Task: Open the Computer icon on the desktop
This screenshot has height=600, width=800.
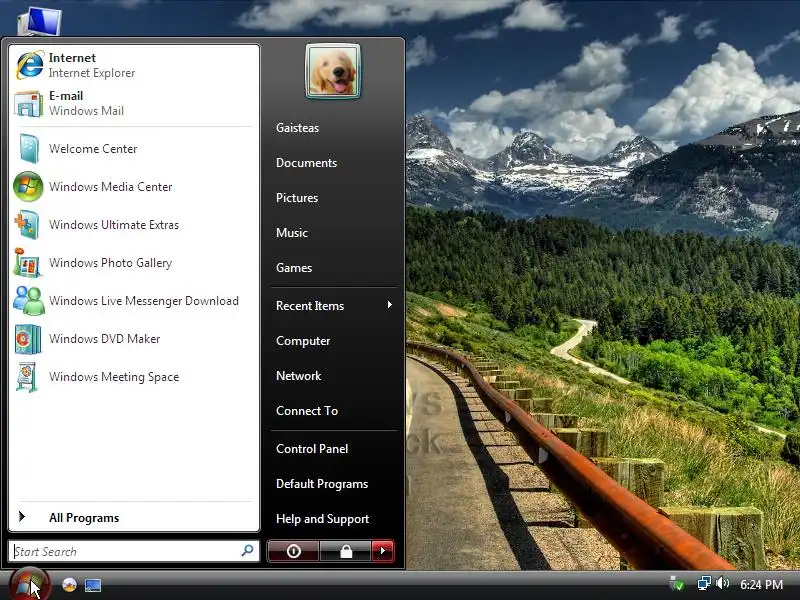Action: coord(39,20)
